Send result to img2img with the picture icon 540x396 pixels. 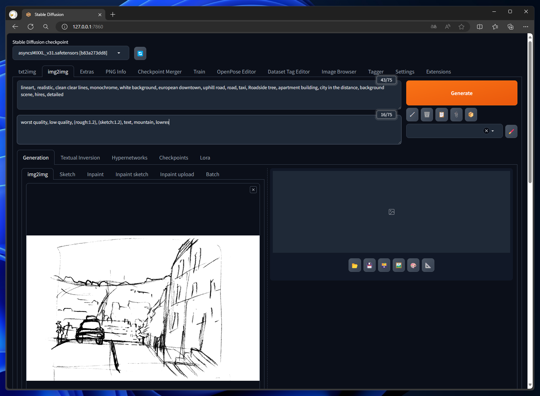[399, 265]
